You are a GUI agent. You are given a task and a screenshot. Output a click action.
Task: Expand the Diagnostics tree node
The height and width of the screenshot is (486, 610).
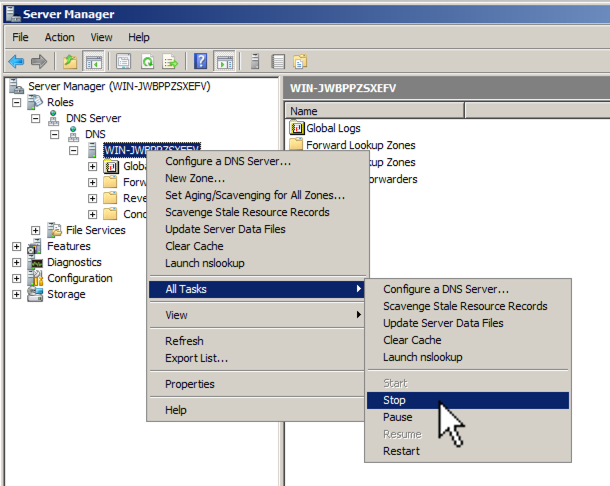coord(16,262)
